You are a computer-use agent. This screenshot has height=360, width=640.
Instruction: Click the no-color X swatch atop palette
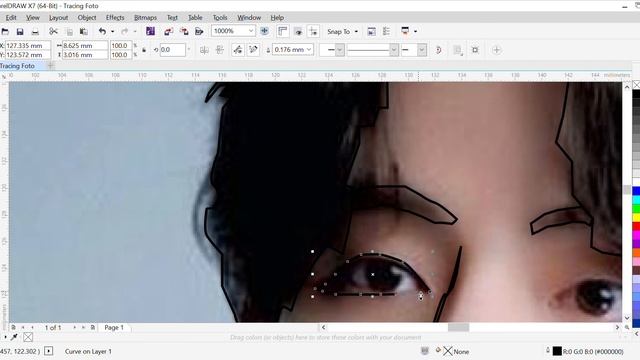[636, 84]
